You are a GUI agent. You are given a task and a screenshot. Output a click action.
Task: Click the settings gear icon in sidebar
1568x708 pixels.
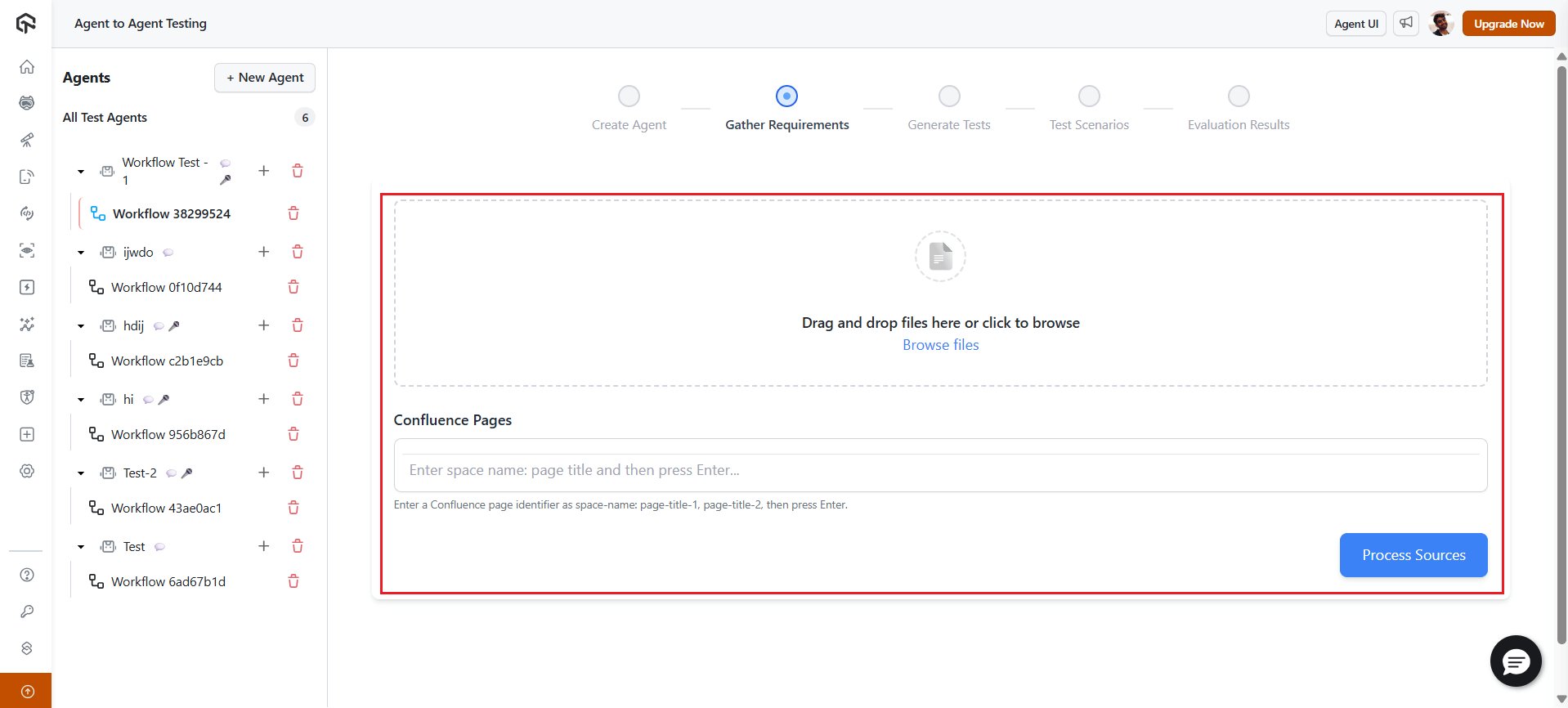coord(27,471)
